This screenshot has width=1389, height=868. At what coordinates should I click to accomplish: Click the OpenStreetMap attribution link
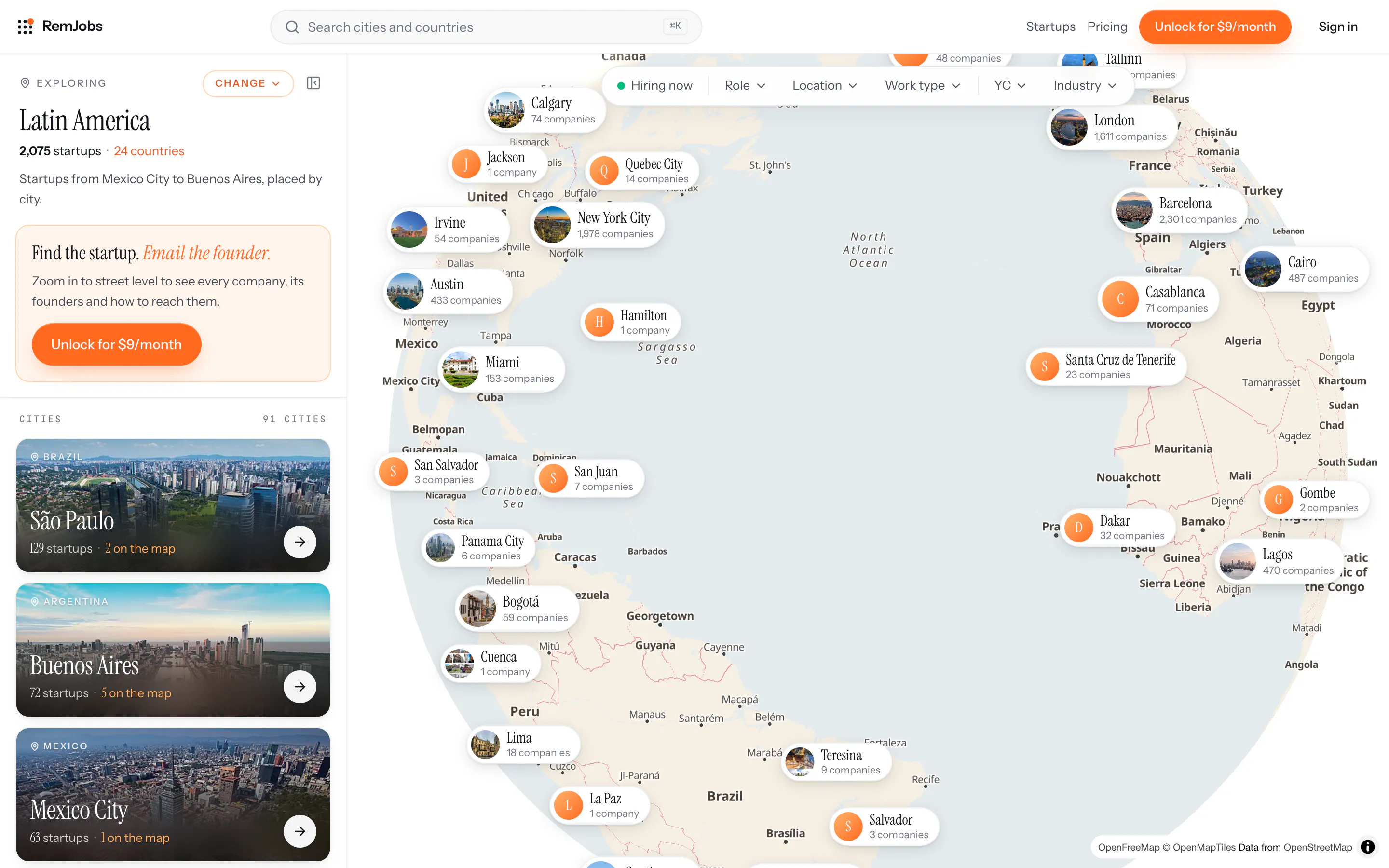[x=1318, y=847]
